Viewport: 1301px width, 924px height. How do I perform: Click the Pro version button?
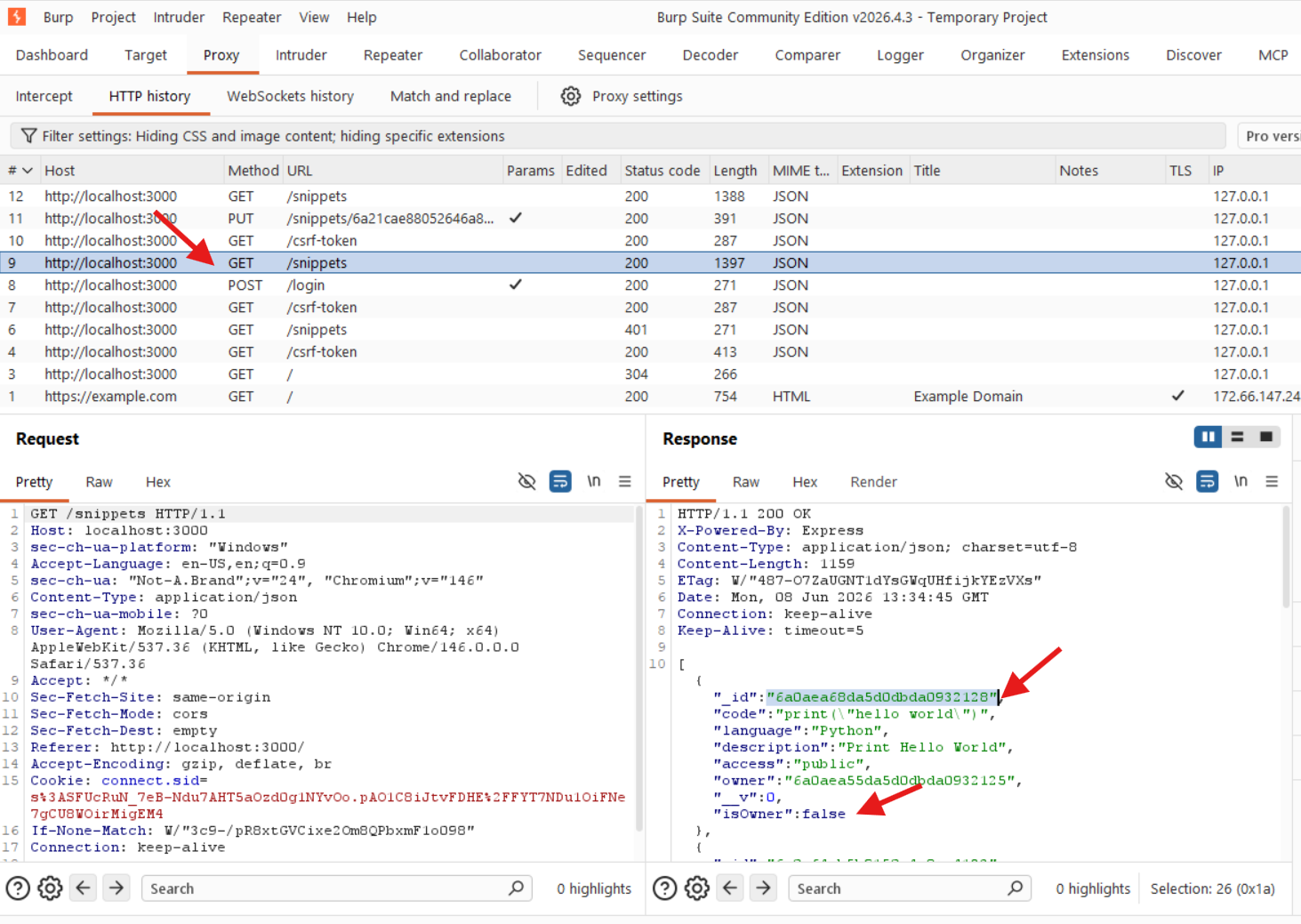tap(1270, 136)
